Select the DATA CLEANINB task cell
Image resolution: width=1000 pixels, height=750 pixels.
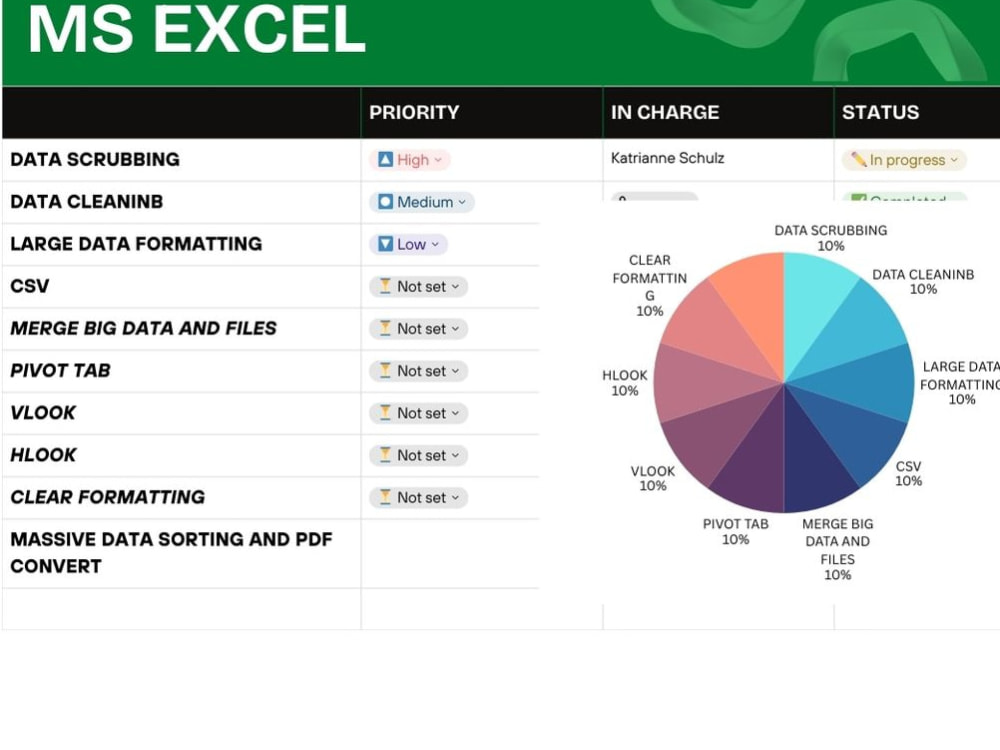182,202
